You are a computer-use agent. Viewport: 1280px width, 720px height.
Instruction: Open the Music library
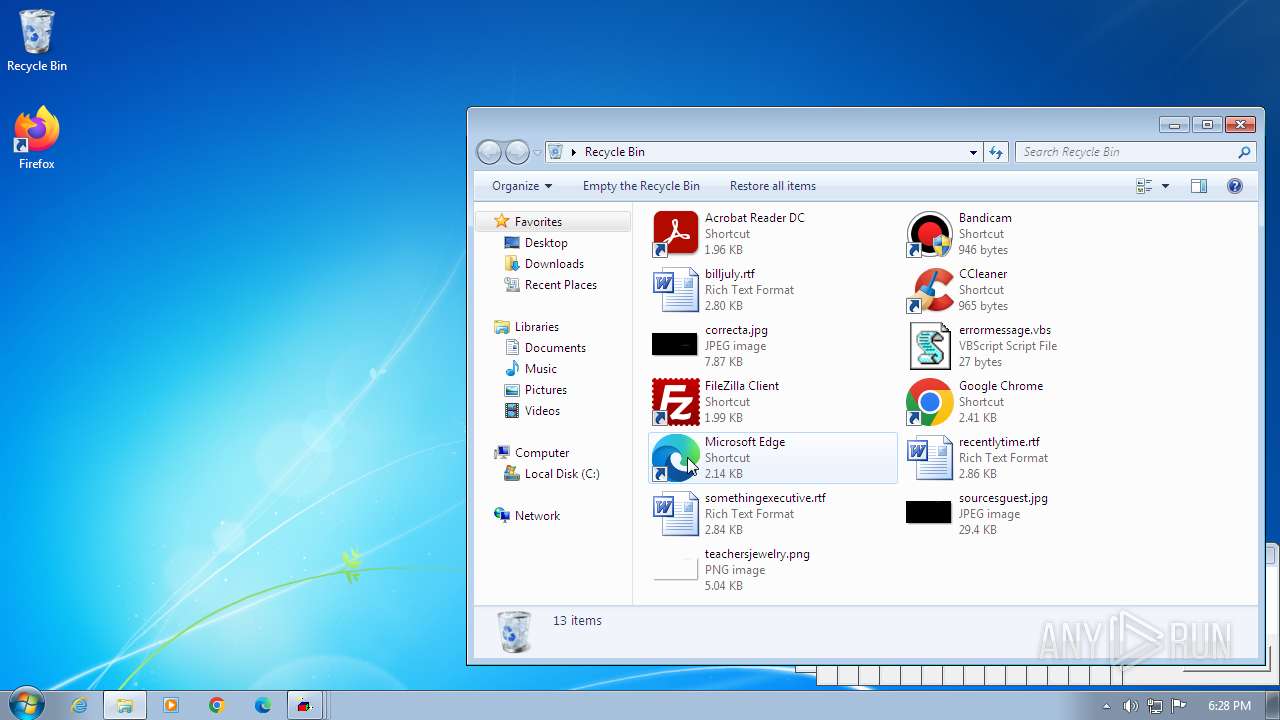(540, 369)
